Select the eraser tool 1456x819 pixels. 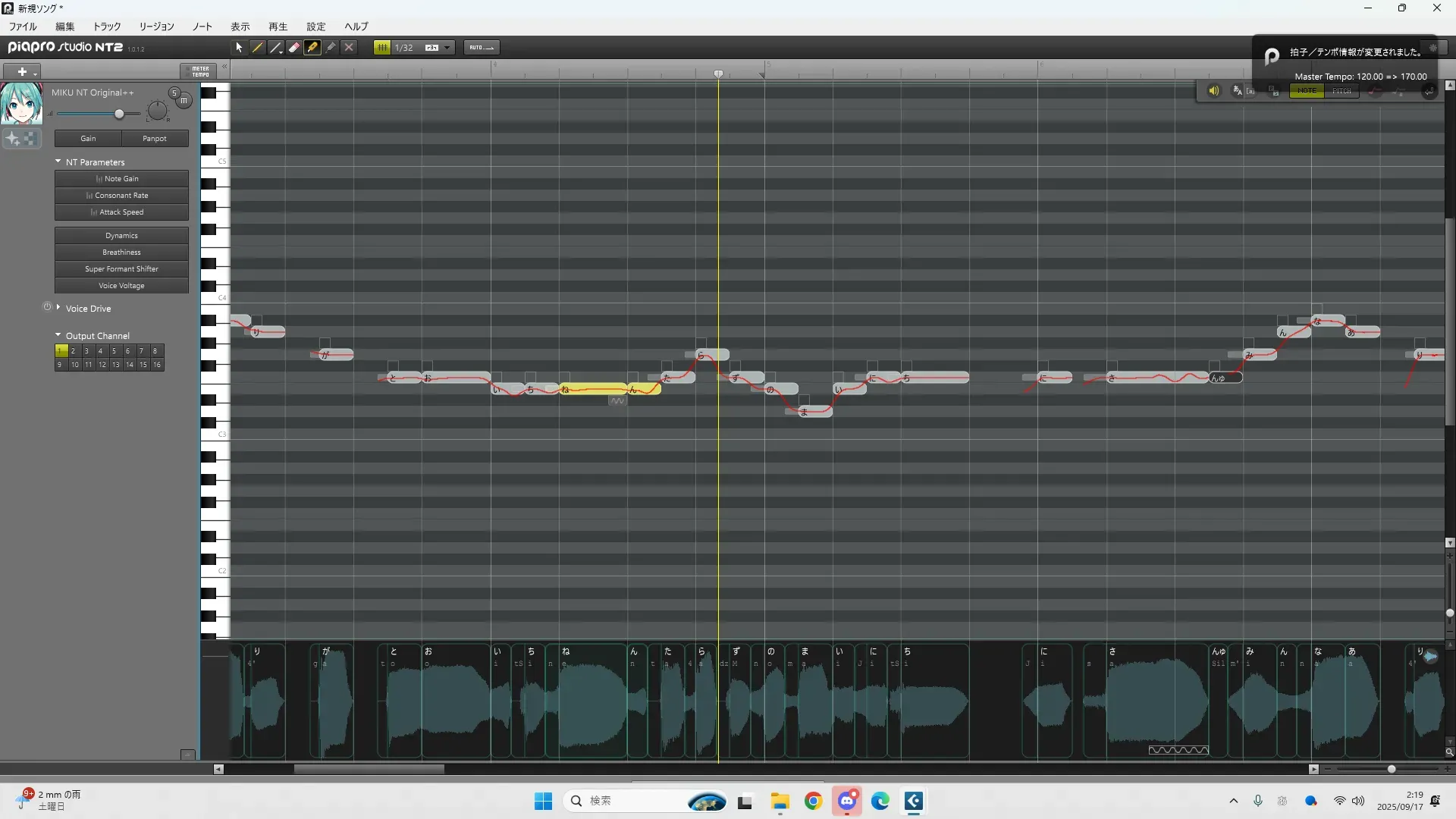(x=294, y=47)
